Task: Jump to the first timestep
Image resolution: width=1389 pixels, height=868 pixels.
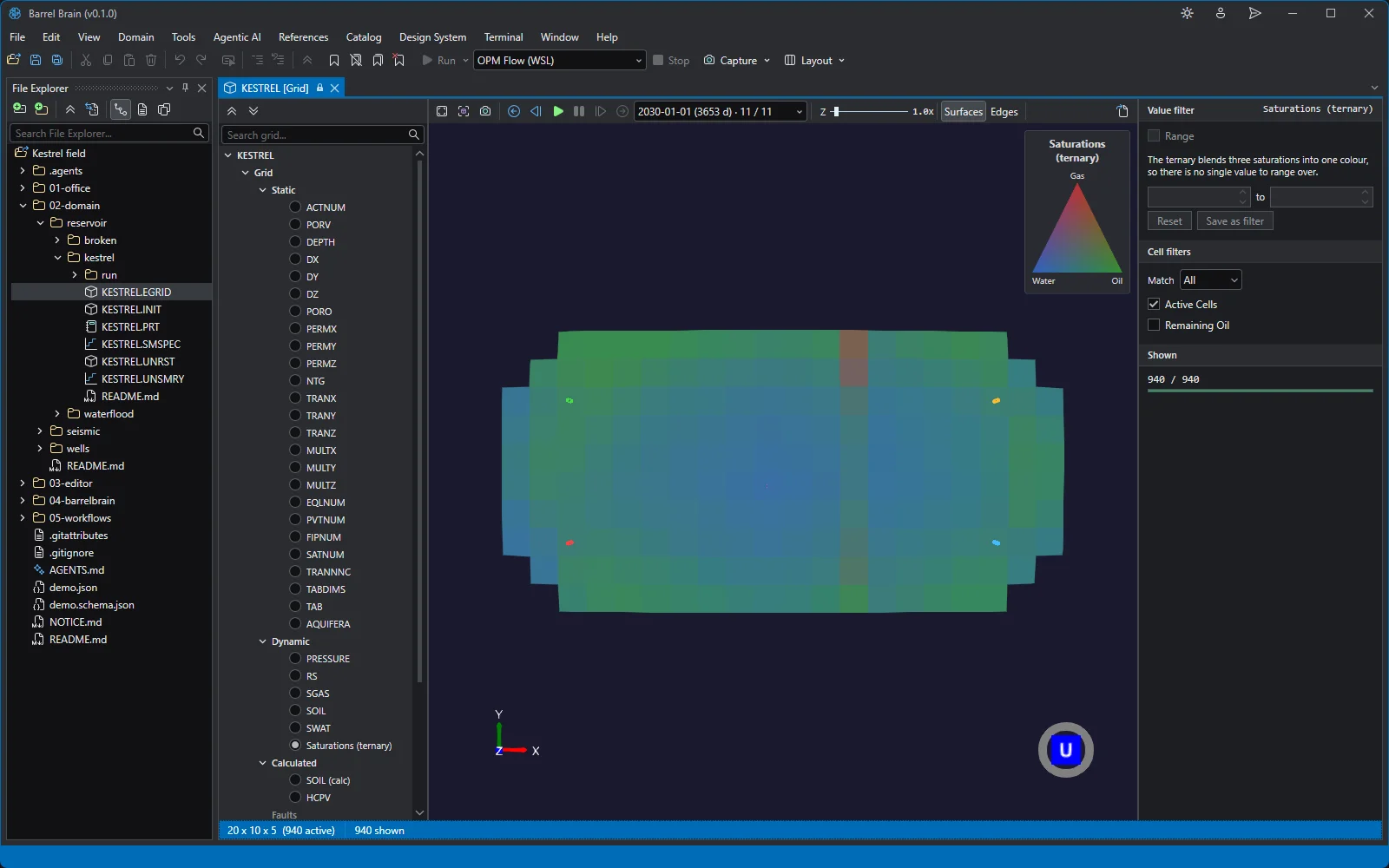Action: click(x=514, y=111)
